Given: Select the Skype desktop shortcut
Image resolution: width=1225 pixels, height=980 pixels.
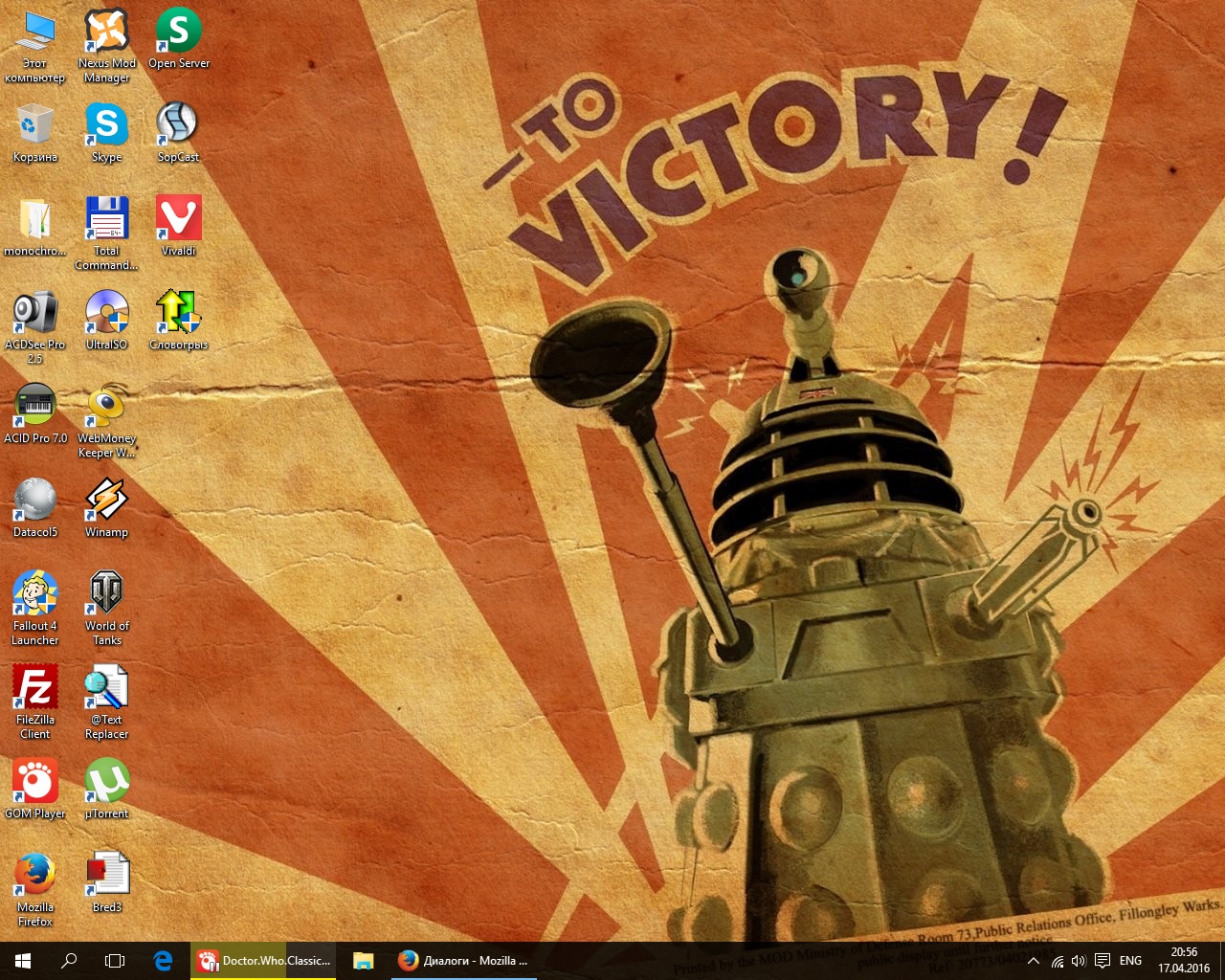Looking at the screenshot, I should tap(107, 133).
